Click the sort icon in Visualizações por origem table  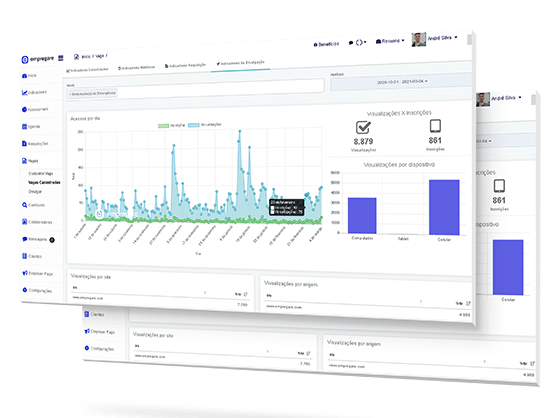(x=468, y=303)
